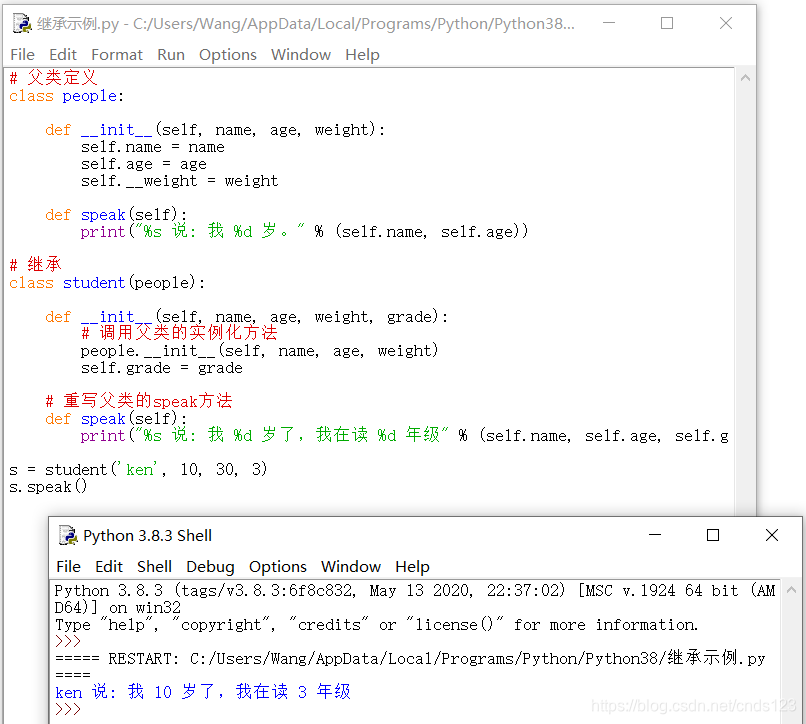Click the 'self.age = age' line

(144, 164)
